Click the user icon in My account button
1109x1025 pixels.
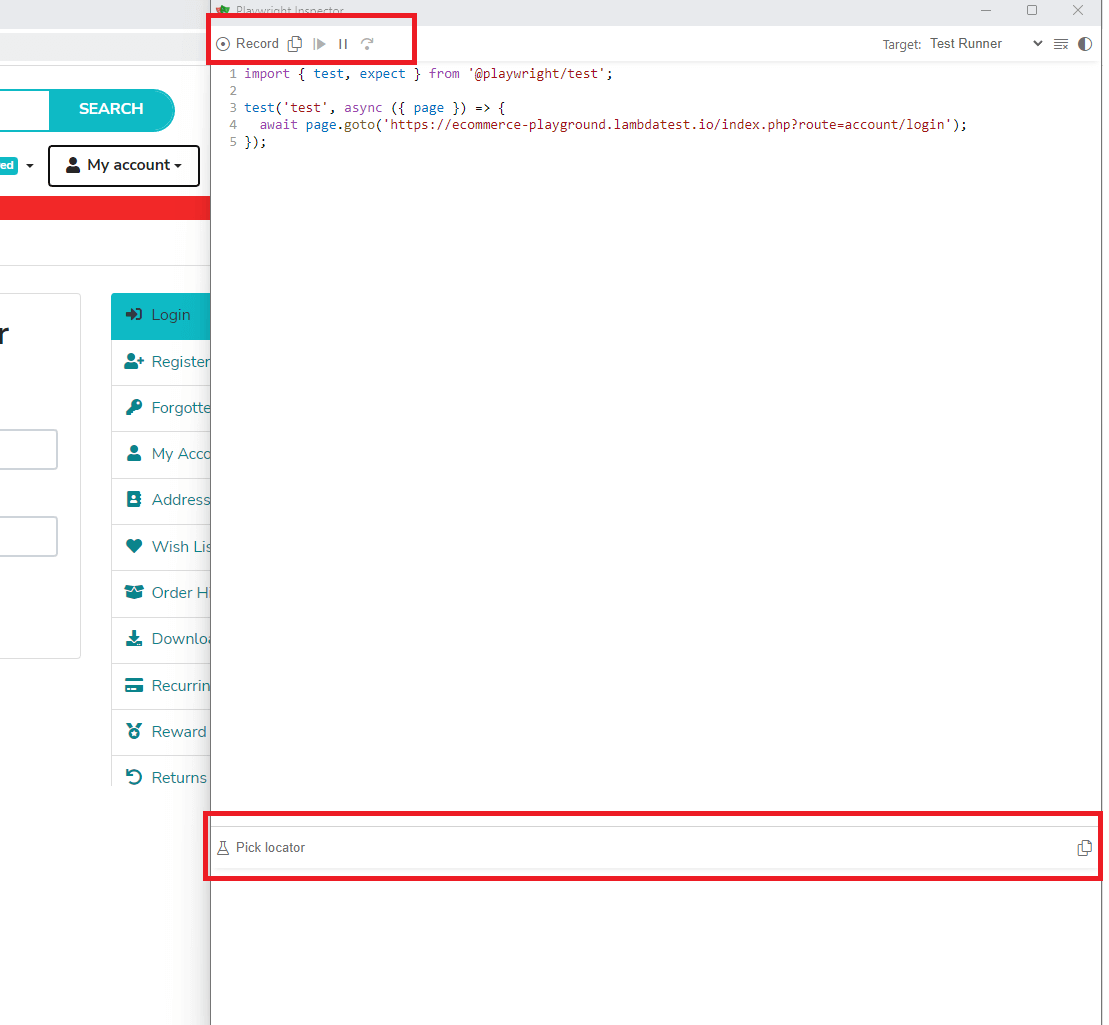tap(73, 165)
